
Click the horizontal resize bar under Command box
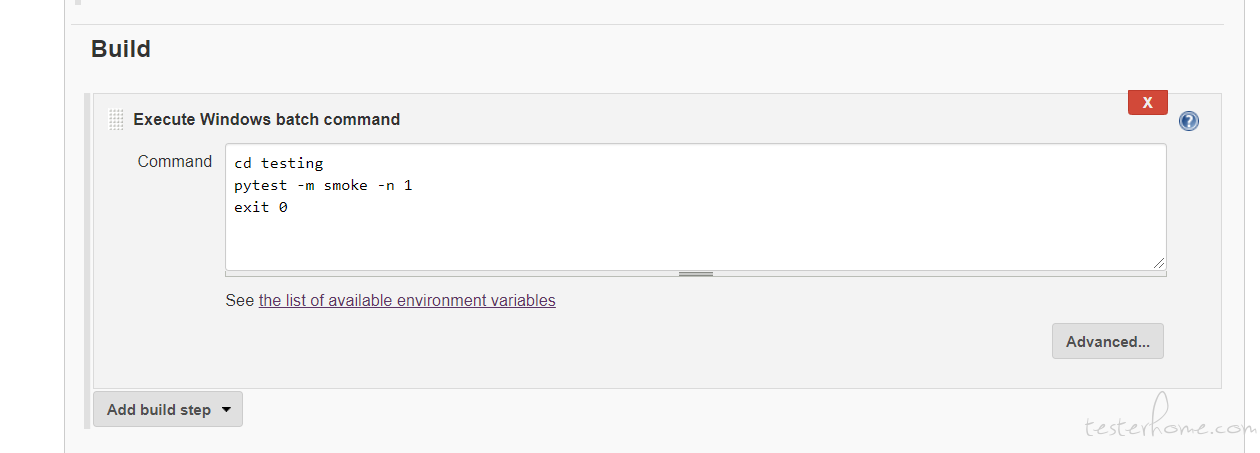696,273
